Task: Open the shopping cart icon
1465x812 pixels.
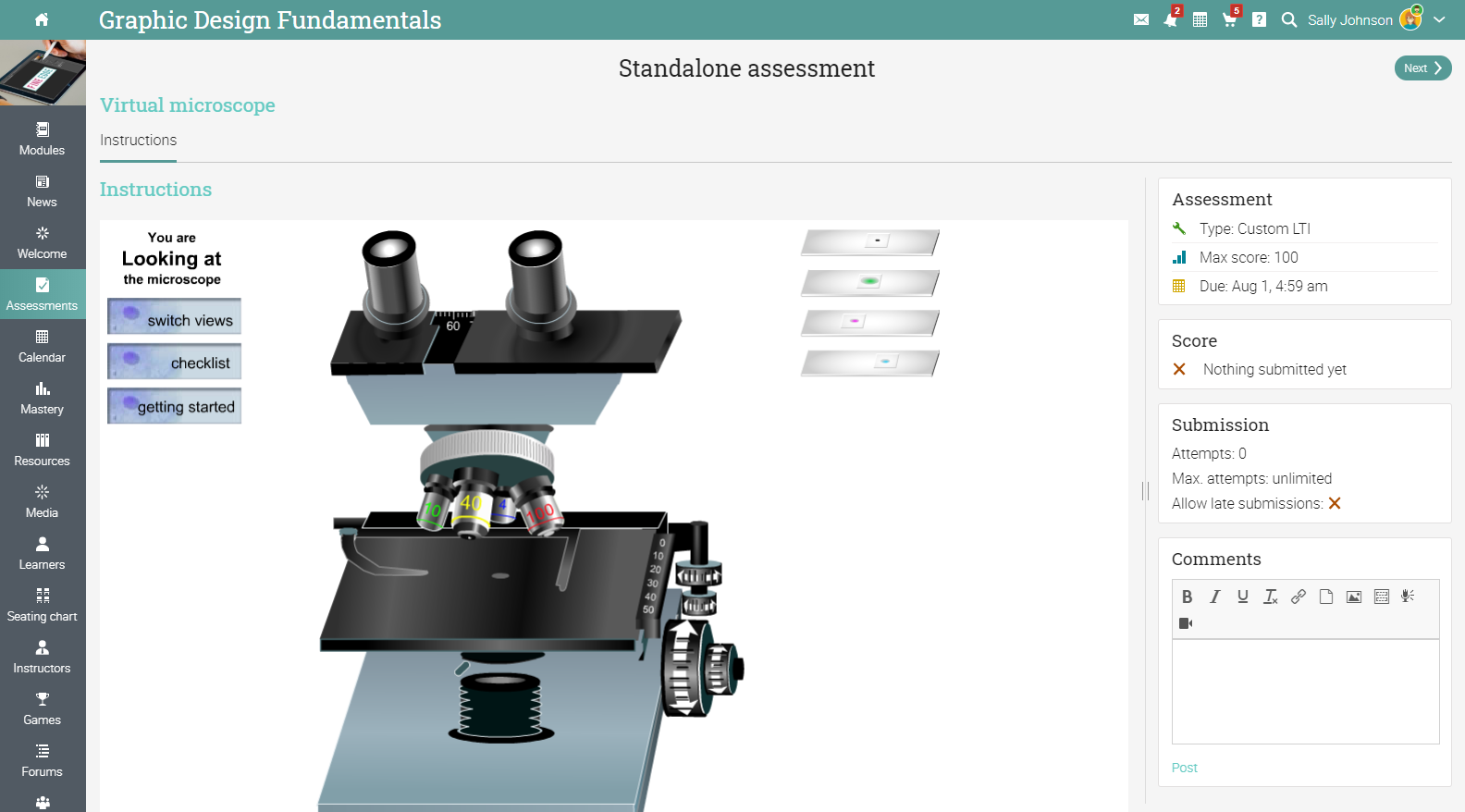Action: pos(1229,19)
